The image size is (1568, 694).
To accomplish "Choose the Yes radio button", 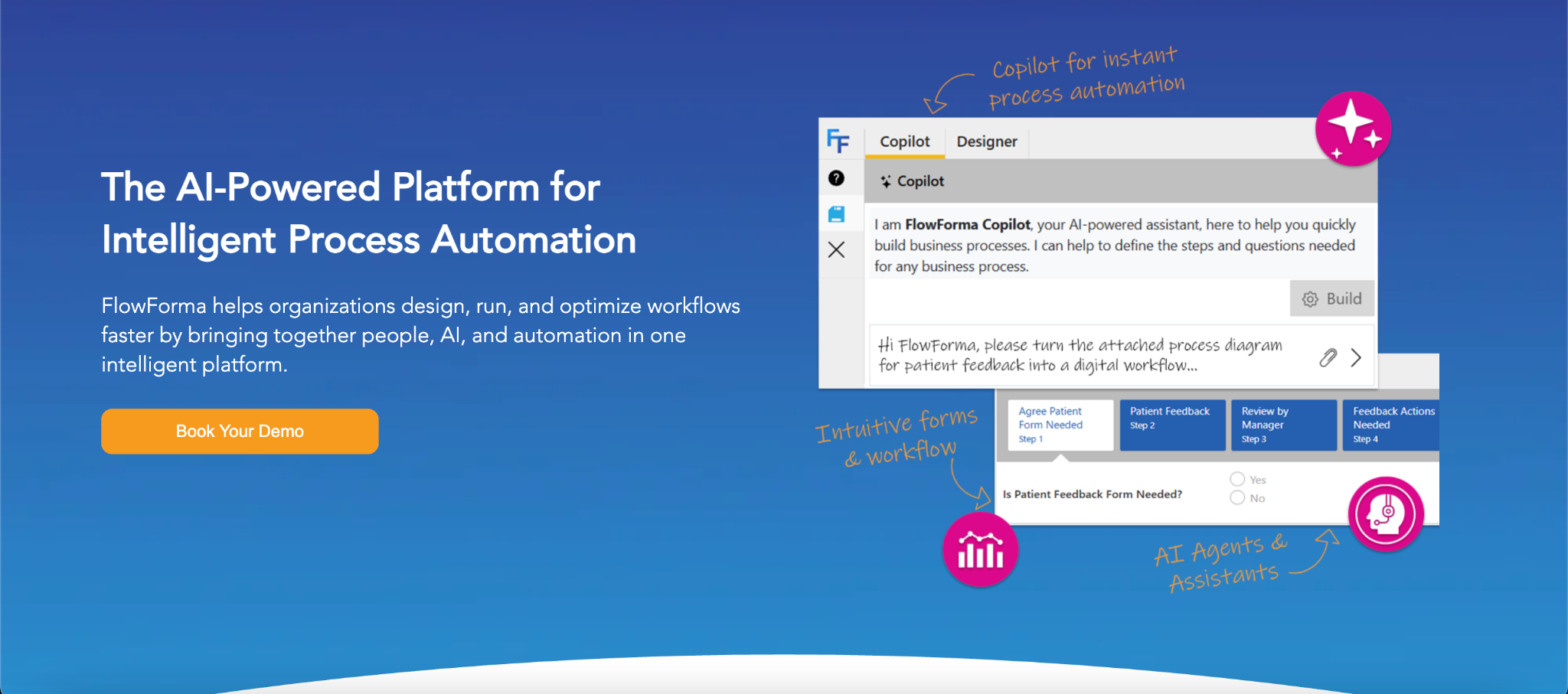I will pyautogui.click(x=1237, y=479).
